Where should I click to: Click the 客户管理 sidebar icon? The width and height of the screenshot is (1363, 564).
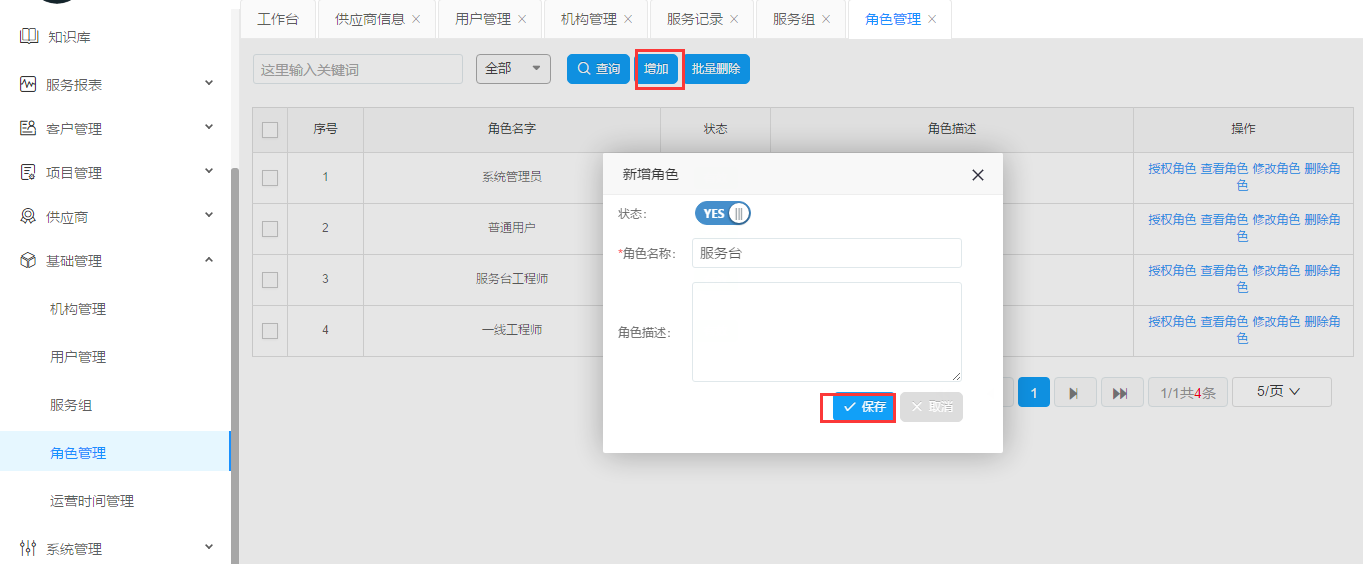coord(28,129)
